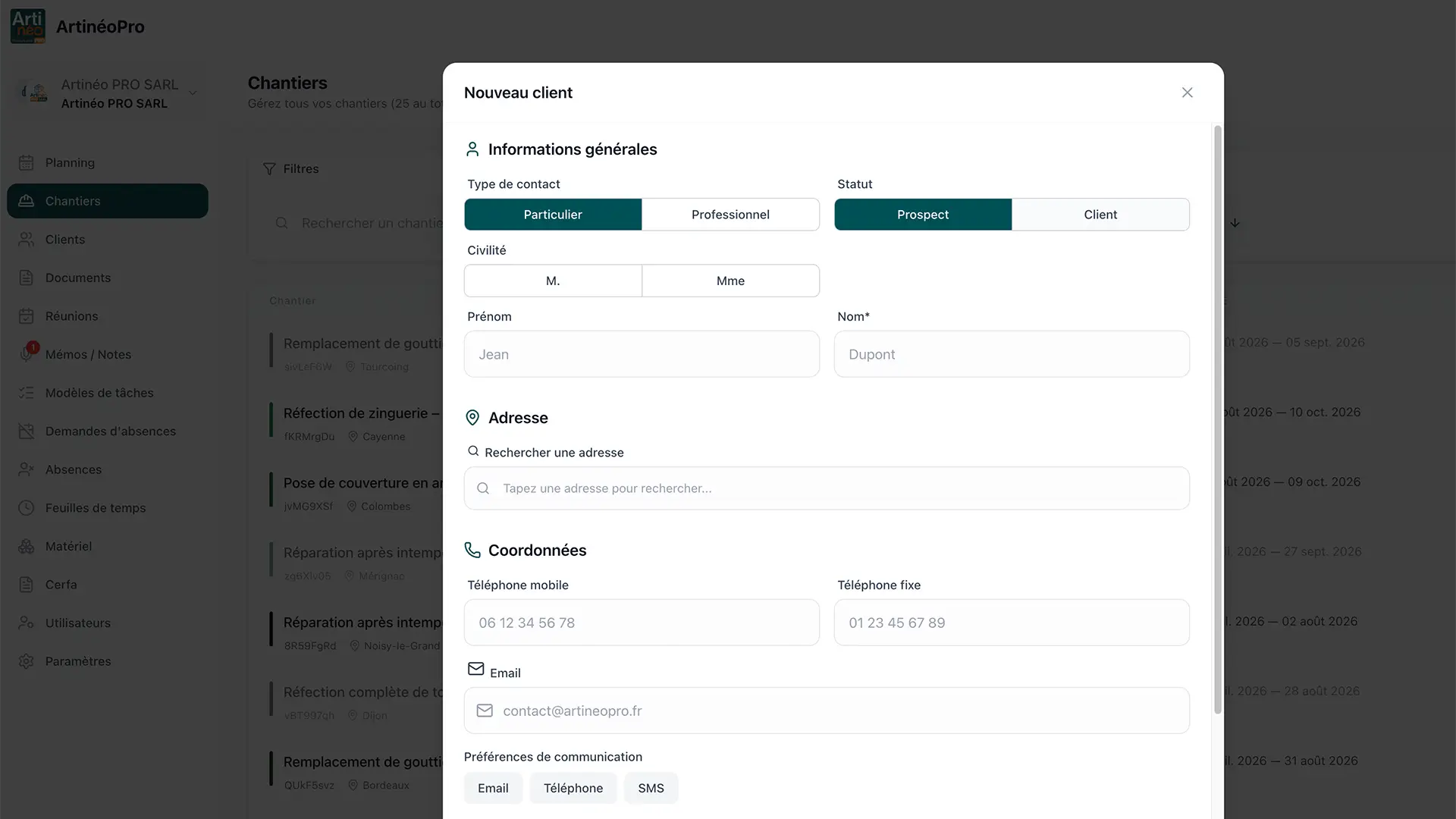The height and width of the screenshot is (819, 1456).
Task: Expand the Artinéo PRO SARL company switcher
Action: pos(108,93)
